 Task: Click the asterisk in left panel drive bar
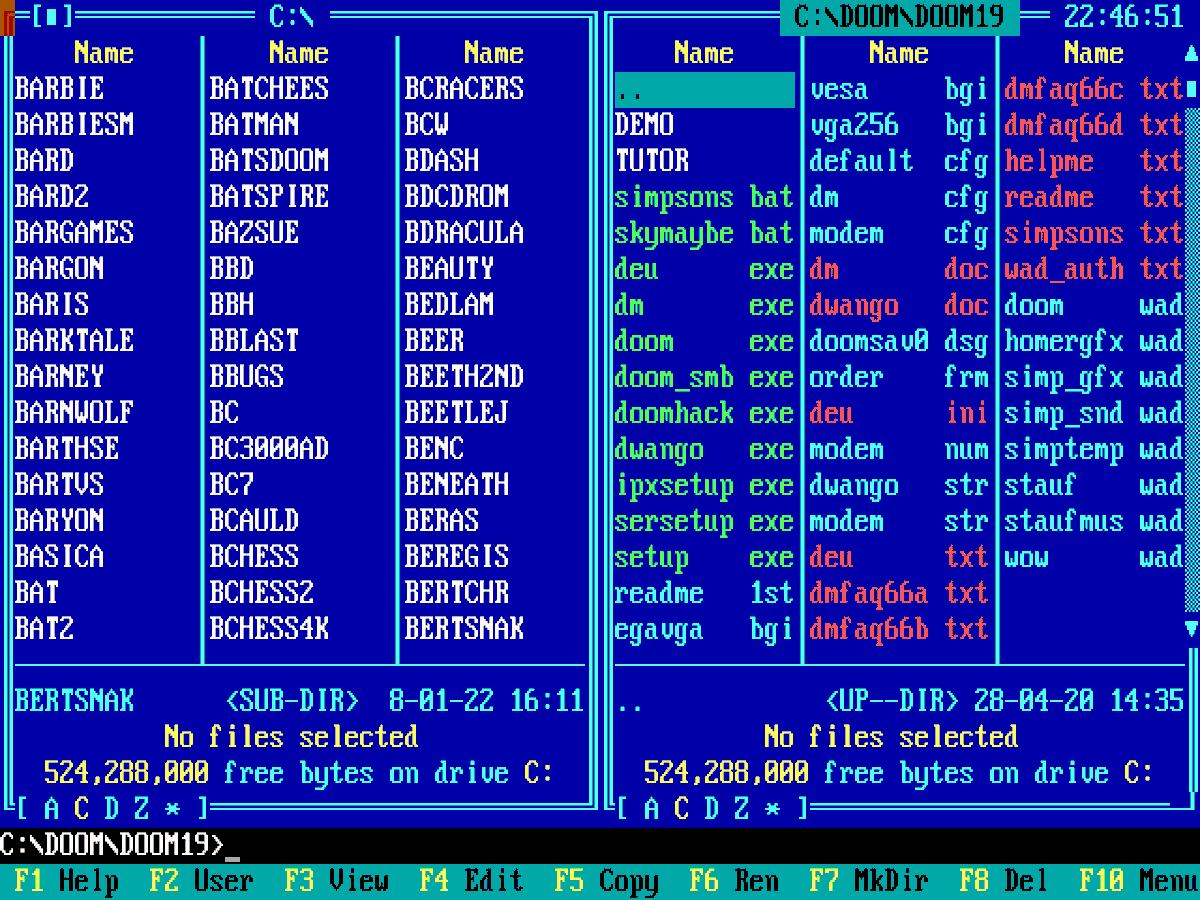pyautogui.click(x=172, y=809)
